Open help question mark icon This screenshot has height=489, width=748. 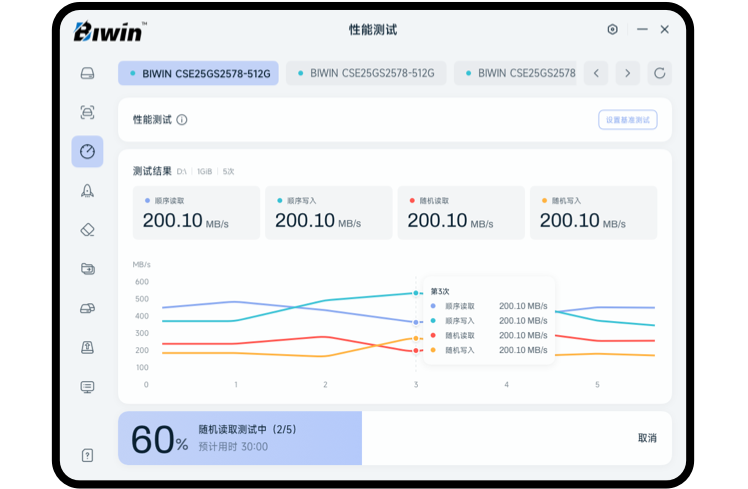pyautogui.click(x=87, y=455)
